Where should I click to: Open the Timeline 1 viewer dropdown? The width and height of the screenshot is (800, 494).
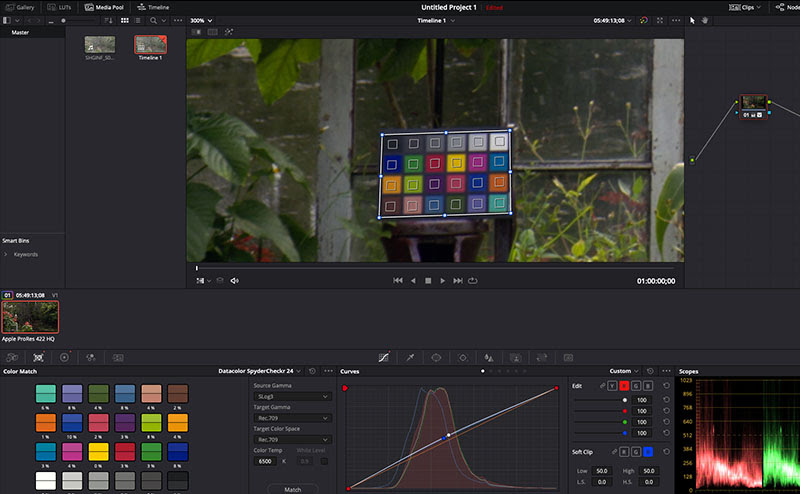coord(436,20)
